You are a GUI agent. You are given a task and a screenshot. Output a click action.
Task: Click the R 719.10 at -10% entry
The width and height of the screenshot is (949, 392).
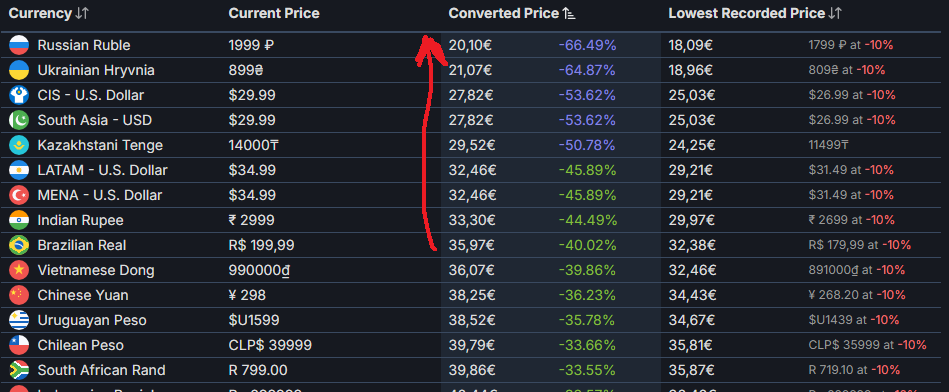pyautogui.click(x=854, y=370)
